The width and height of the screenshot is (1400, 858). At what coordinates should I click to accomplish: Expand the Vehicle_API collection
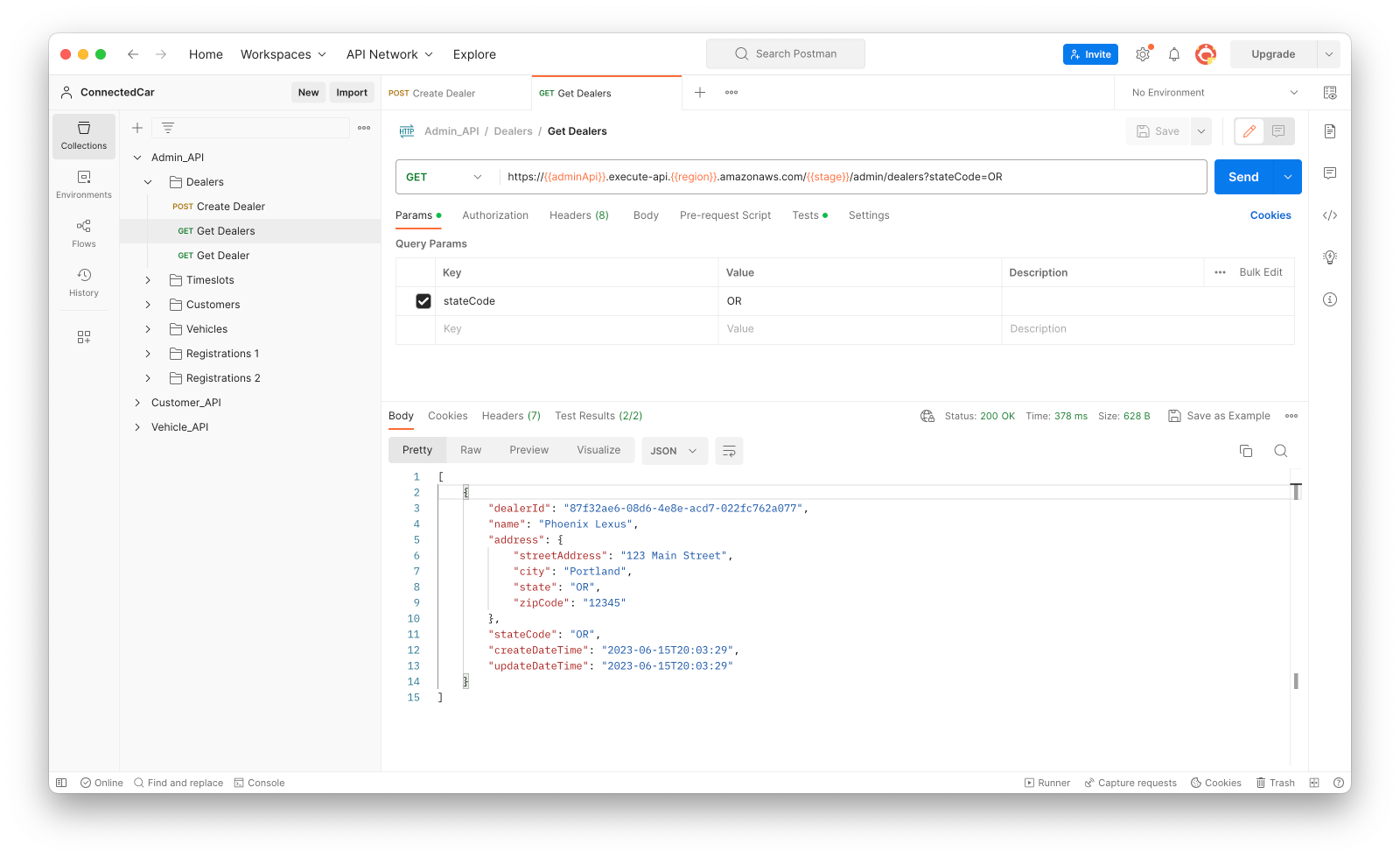137,427
